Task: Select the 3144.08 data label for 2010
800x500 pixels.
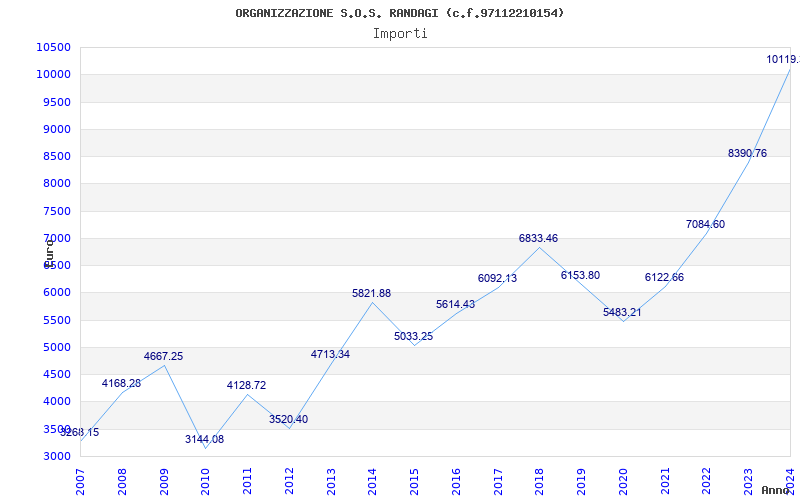Action: [204, 439]
